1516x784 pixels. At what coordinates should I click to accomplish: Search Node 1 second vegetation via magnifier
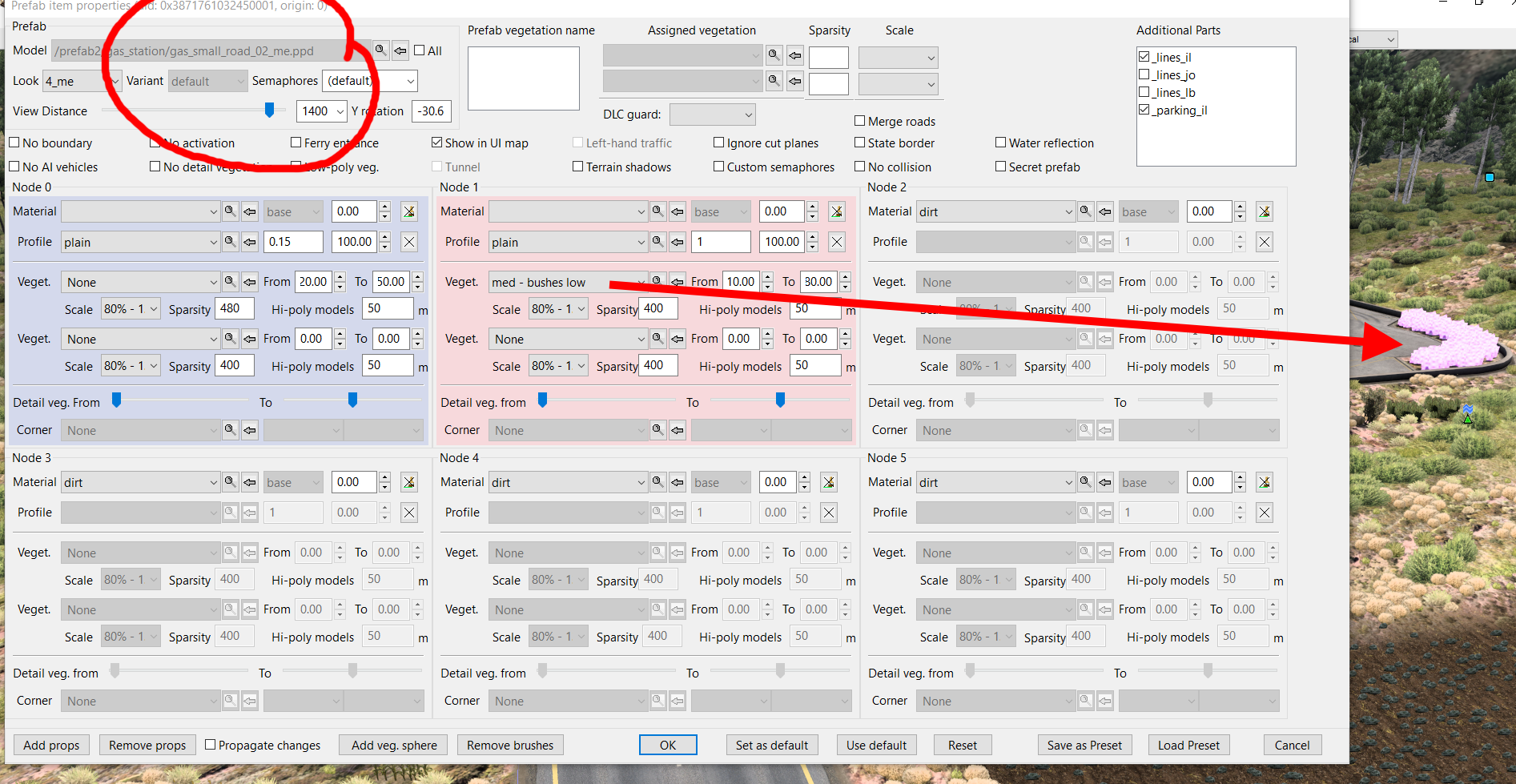(657, 339)
